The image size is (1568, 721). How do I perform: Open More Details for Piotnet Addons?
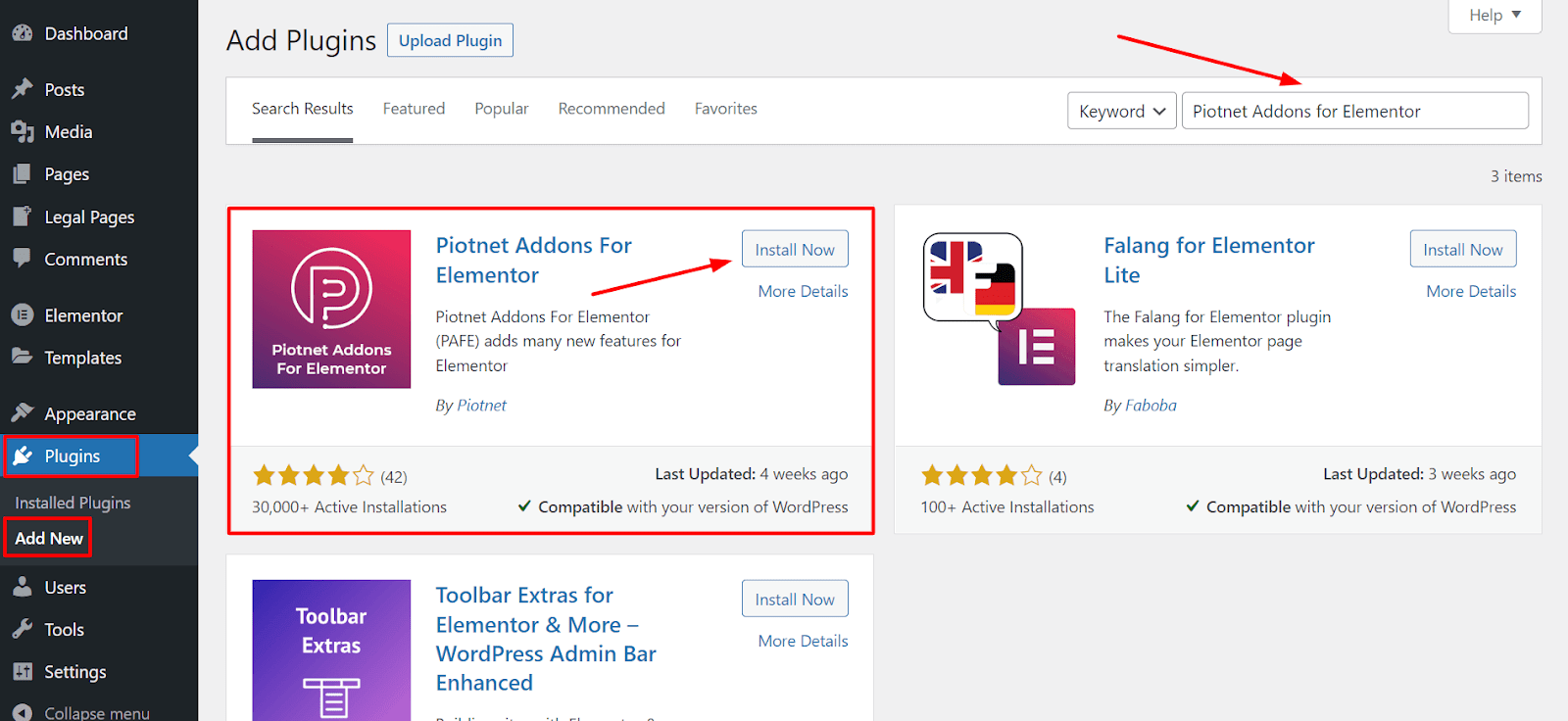803,291
